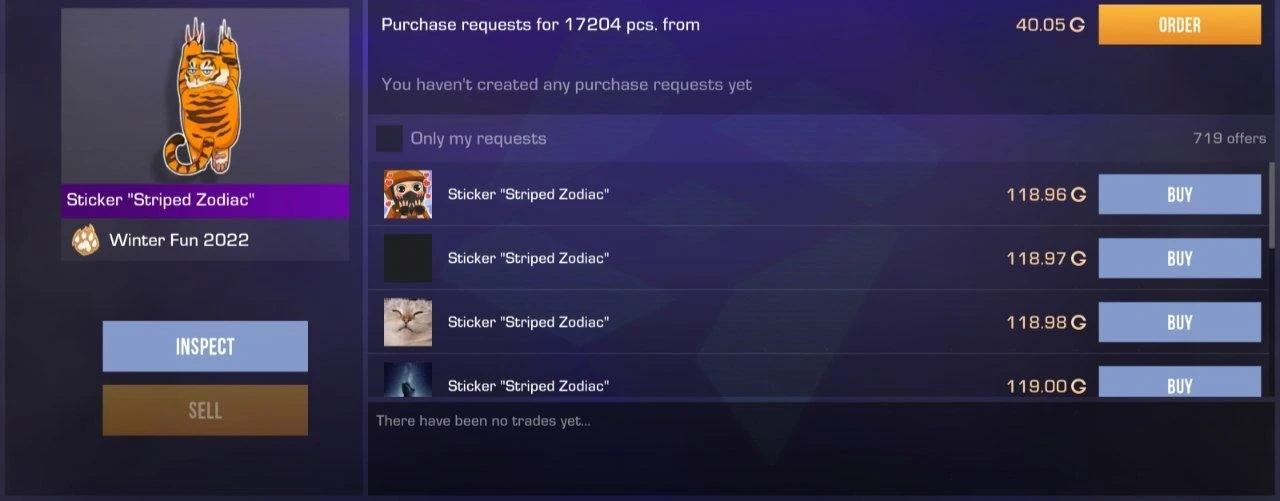Open the dark blank seller avatar

408,258
